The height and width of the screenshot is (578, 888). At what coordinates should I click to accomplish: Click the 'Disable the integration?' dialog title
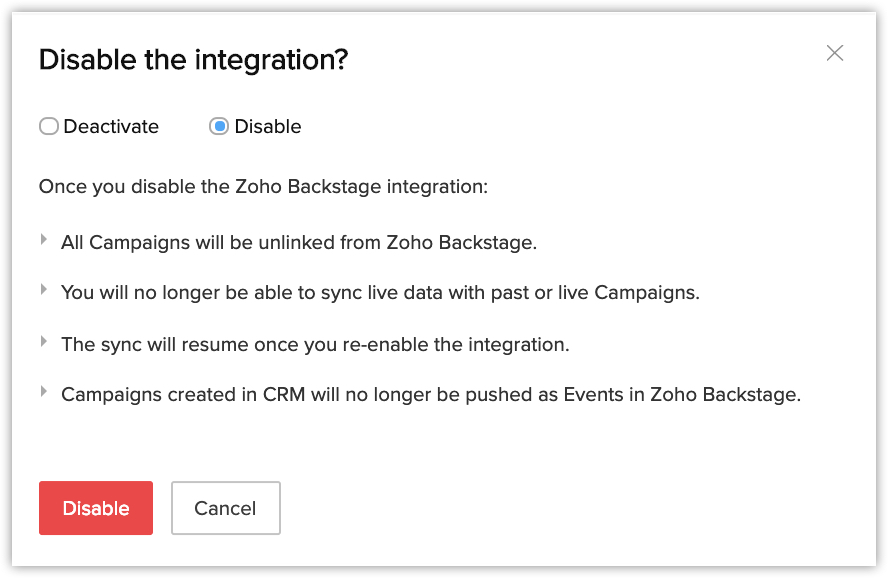[193, 60]
